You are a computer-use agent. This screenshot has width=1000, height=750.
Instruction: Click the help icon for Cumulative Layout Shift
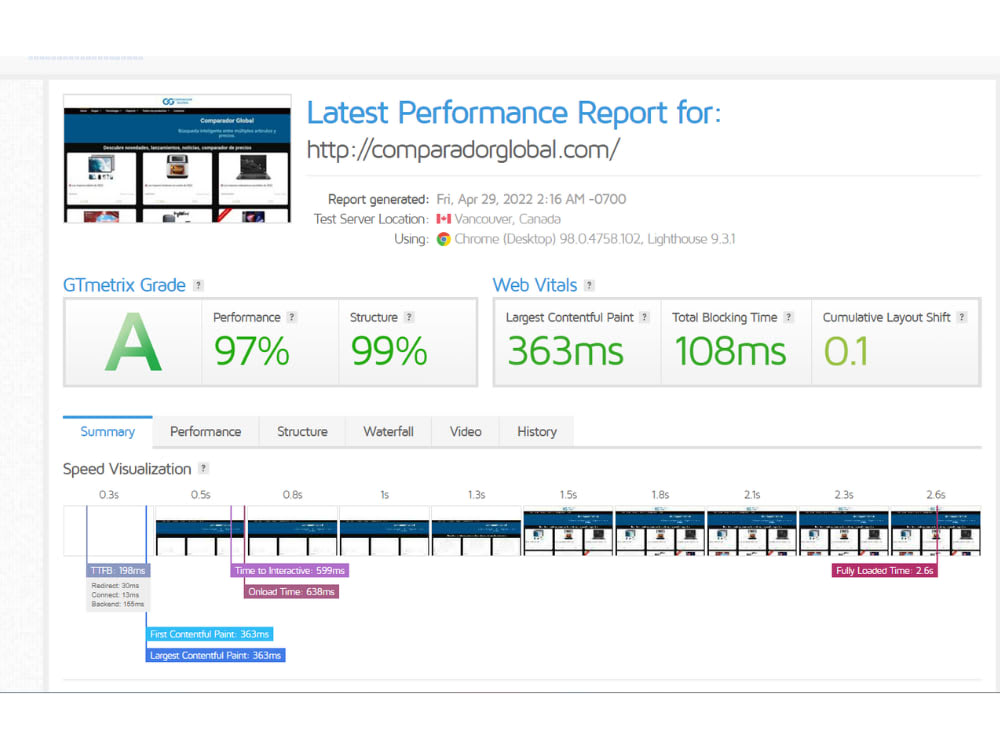click(x=962, y=317)
